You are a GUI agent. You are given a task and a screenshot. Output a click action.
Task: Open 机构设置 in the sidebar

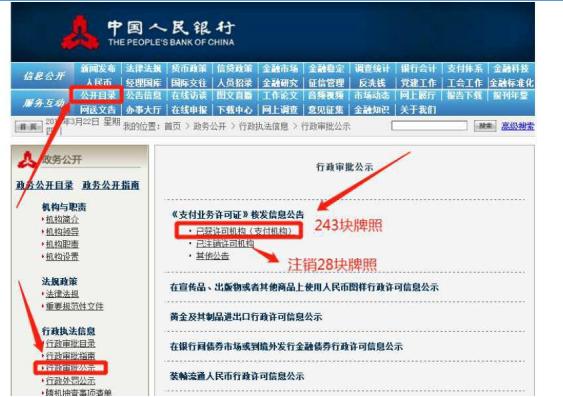pyautogui.click(x=62, y=256)
